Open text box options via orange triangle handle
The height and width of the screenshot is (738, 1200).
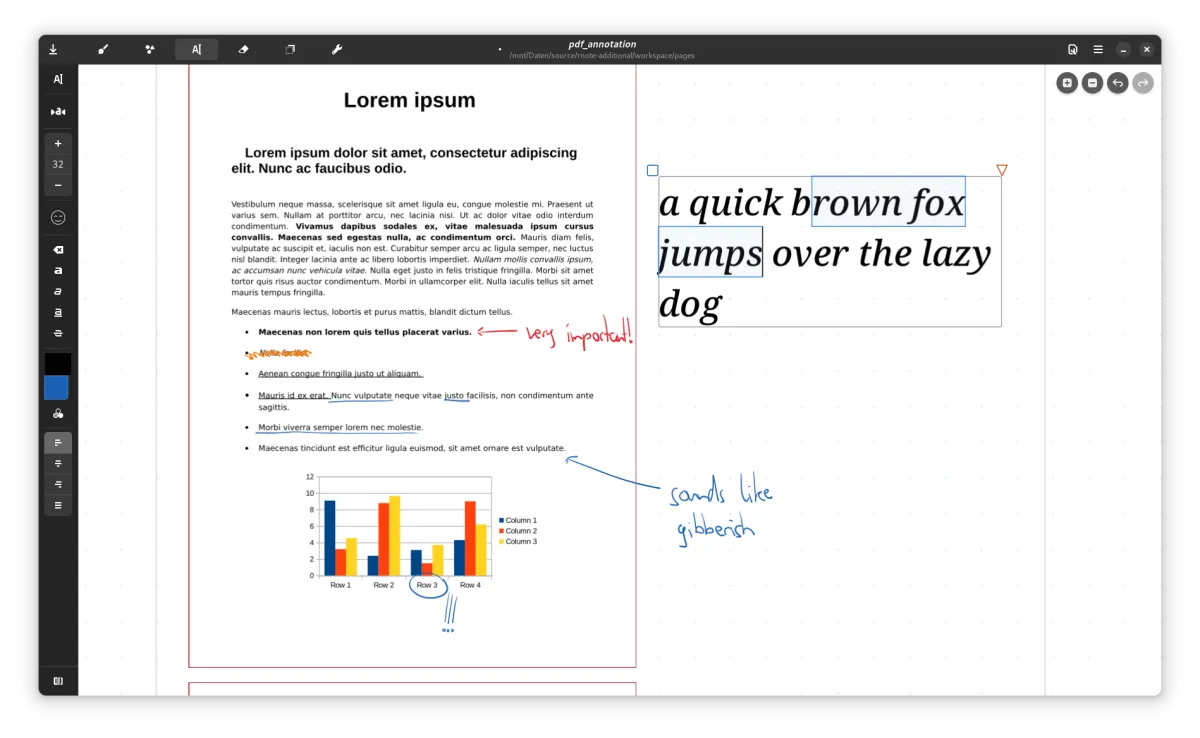pos(1001,170)
